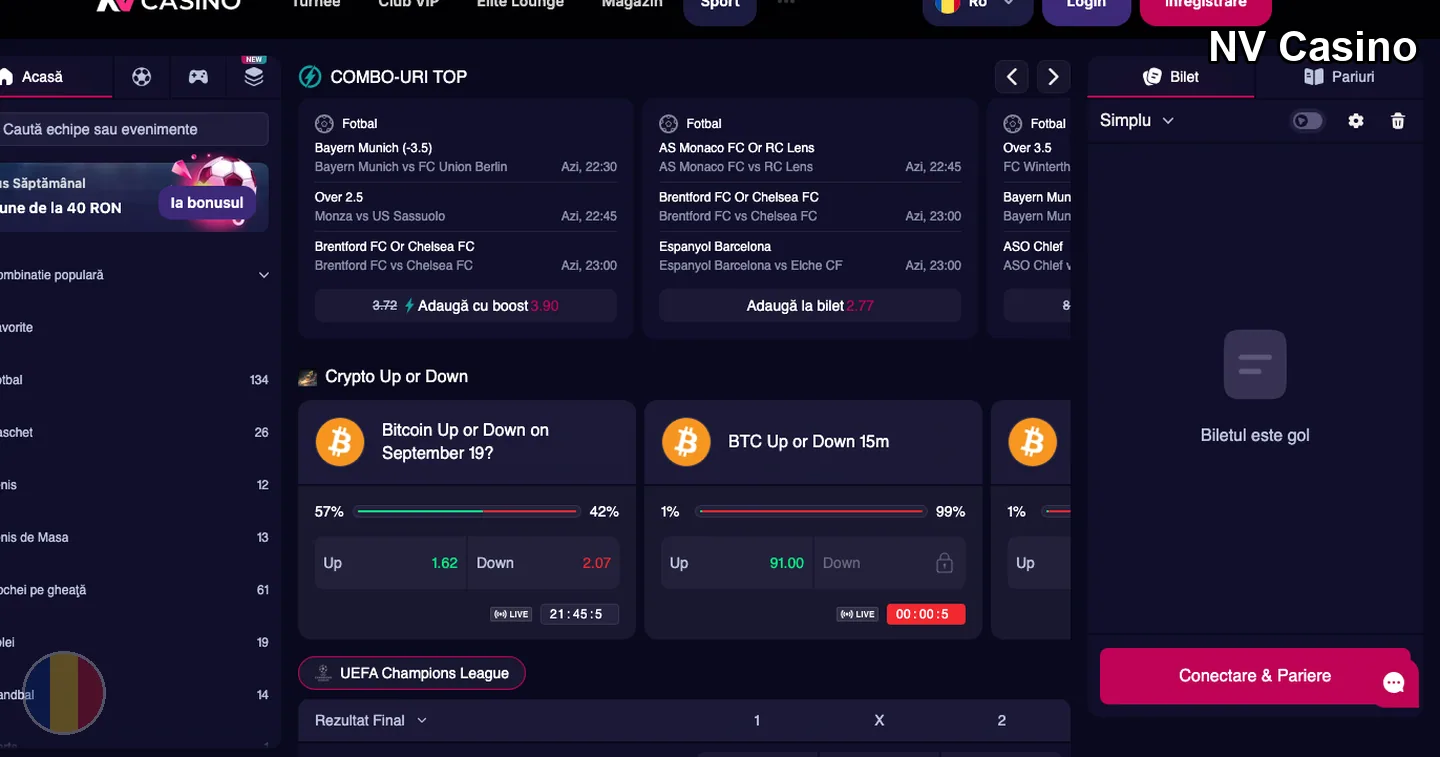Click the LIVE badge beside the red 00:00:5 timer
The height and width of the screenshot is (757, 1440).
857,614
